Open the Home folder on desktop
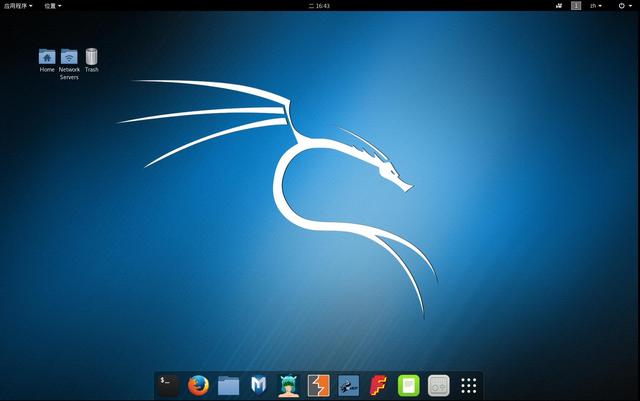The width and height of the screenshot is (640, 401). (47, 60)
